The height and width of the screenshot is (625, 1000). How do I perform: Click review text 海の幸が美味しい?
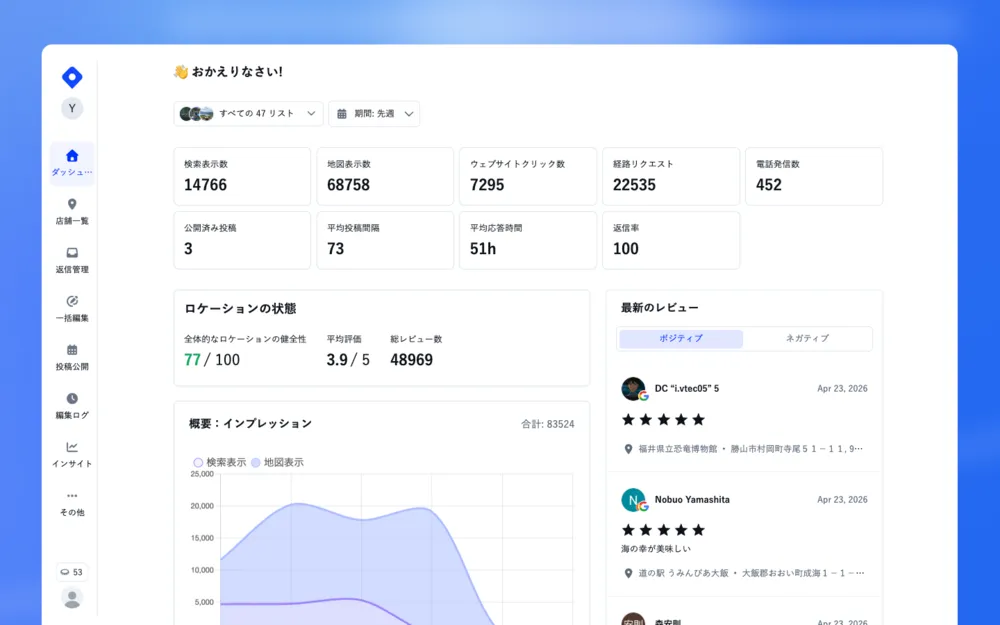coord(656,548)
